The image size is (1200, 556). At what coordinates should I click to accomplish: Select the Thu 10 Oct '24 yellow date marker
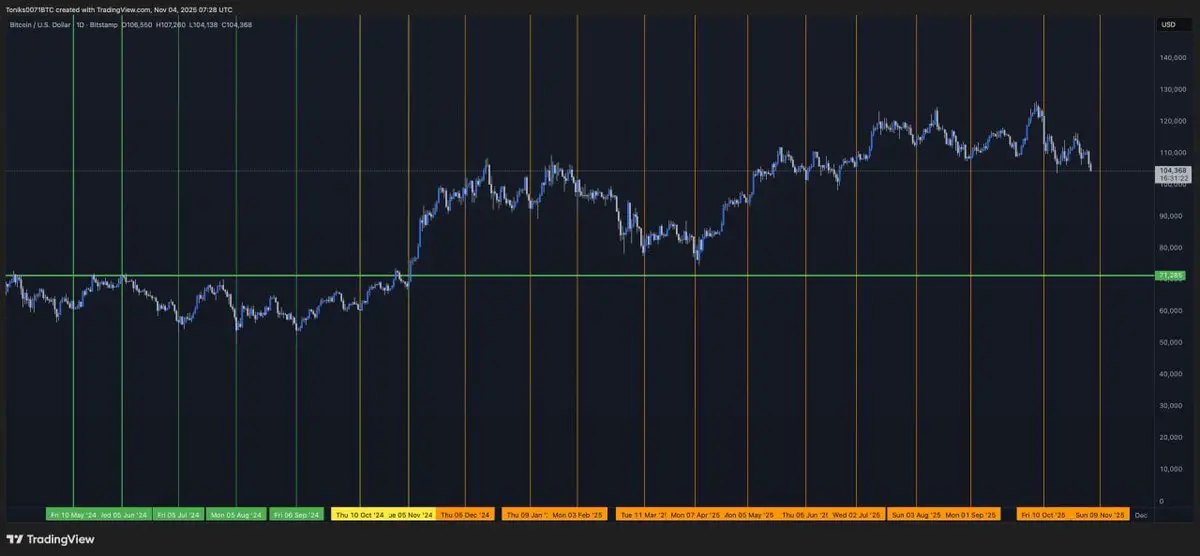tap(357, 514)
